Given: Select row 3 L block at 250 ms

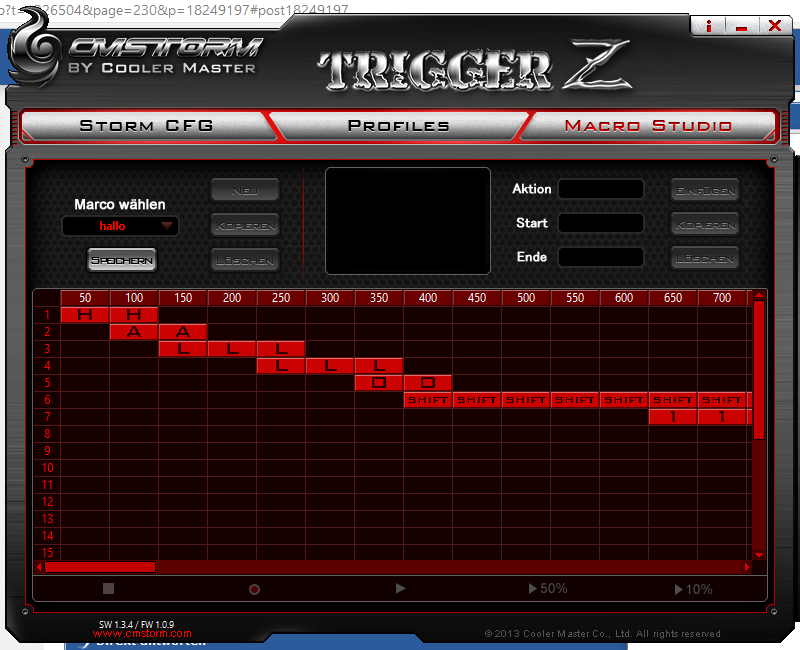Looking at the screenshot, I should pyautogui.click(x=281, y=349).
